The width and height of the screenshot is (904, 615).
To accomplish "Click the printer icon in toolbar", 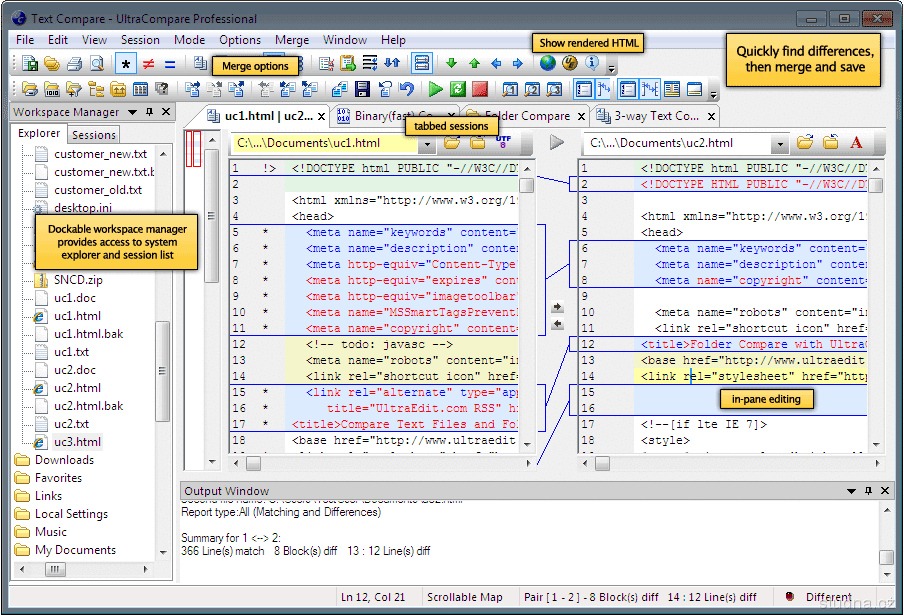I will (74, 64).
